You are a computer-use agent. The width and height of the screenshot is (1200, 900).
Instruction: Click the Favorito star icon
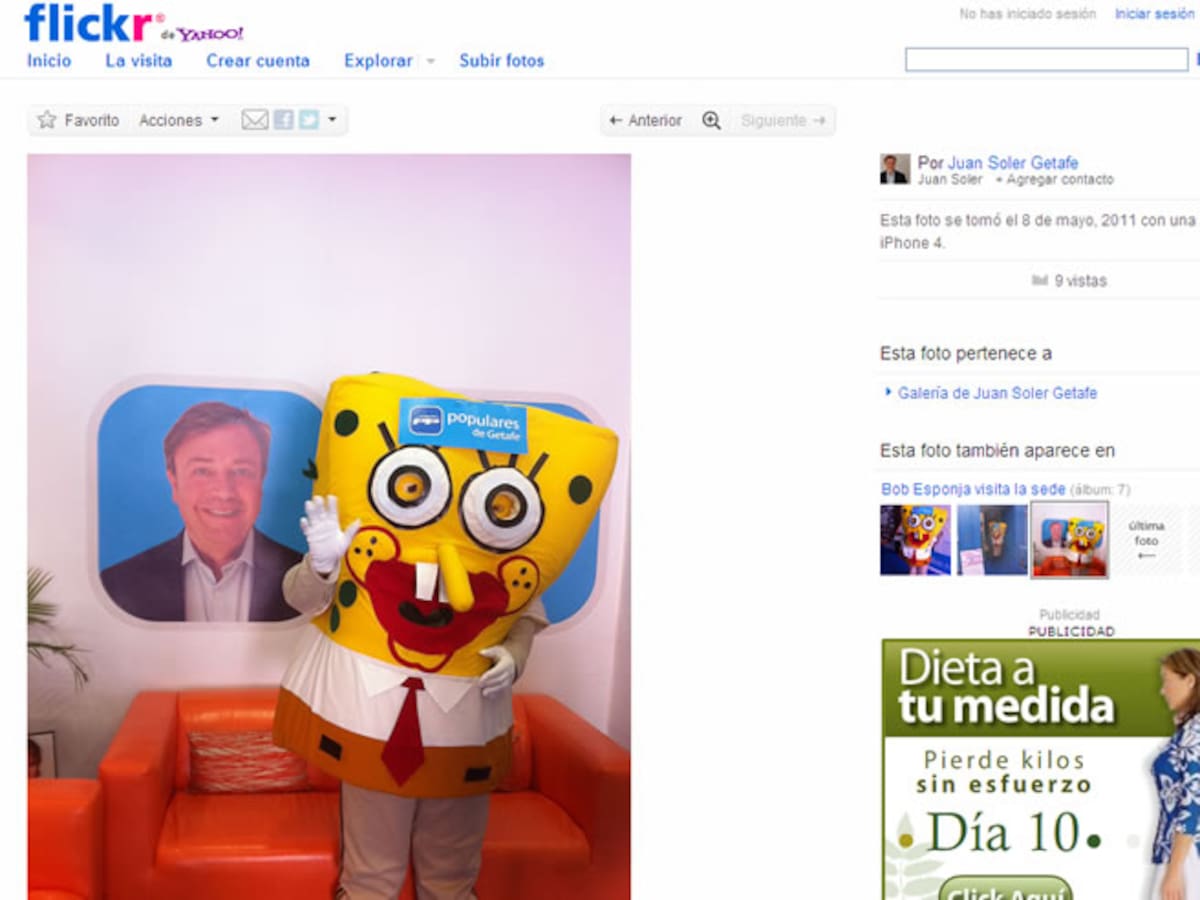46,120
